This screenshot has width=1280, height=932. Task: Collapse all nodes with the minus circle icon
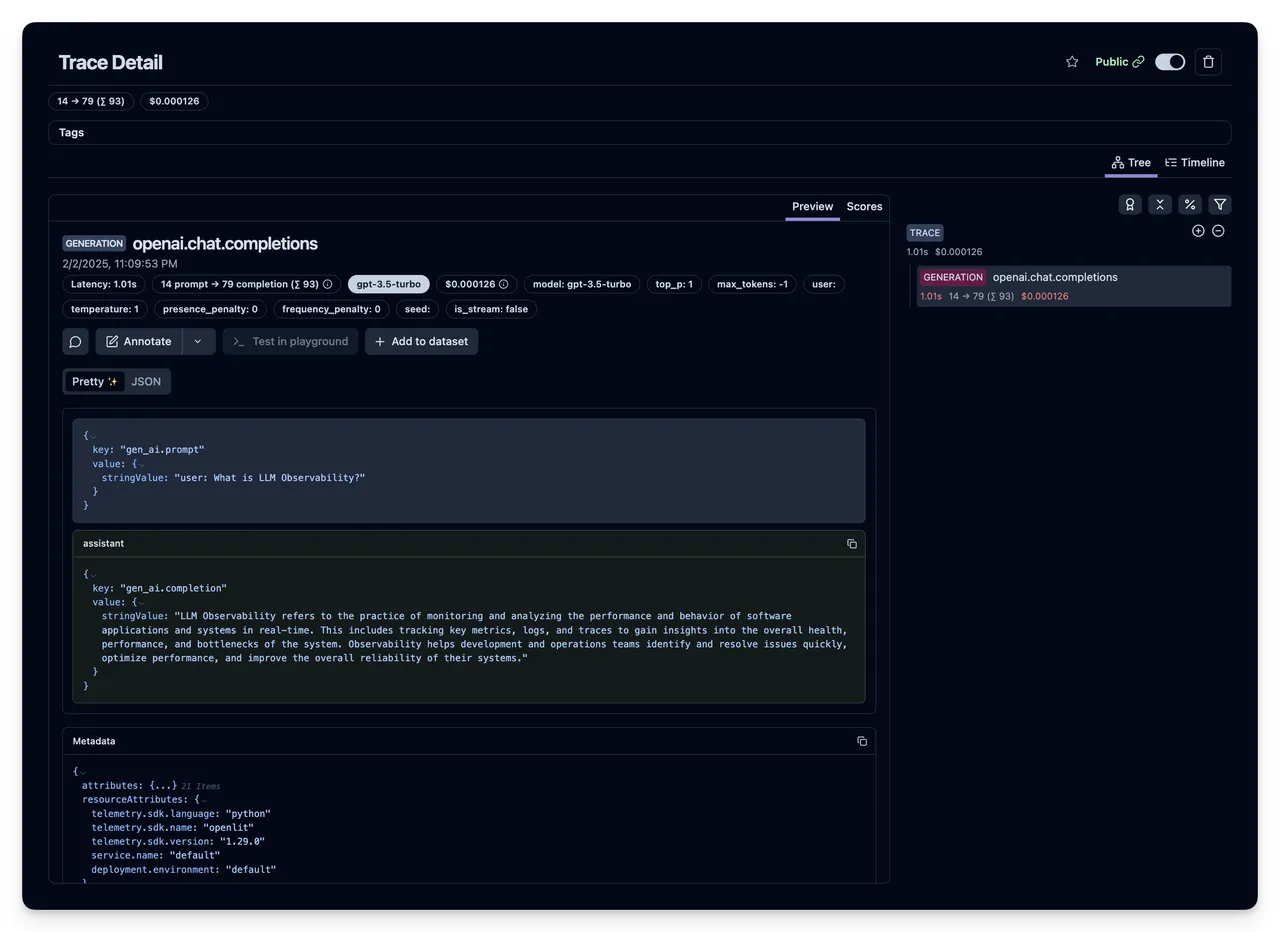click(x=1218, y=231)
